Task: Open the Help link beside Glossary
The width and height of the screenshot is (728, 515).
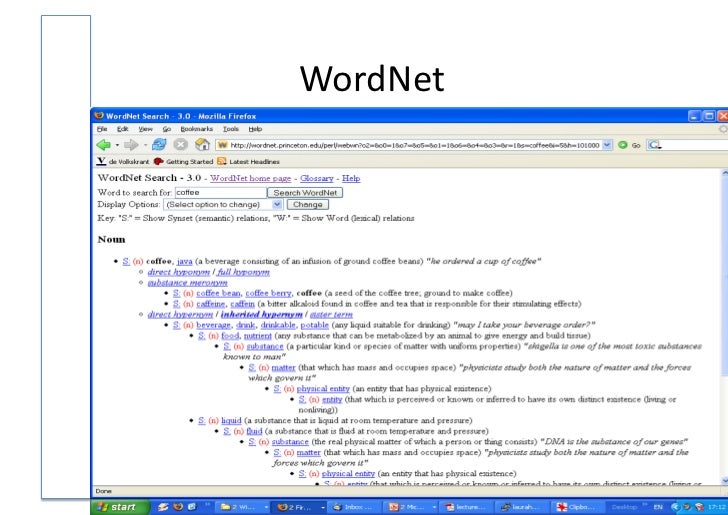Action: coord(351,178)
